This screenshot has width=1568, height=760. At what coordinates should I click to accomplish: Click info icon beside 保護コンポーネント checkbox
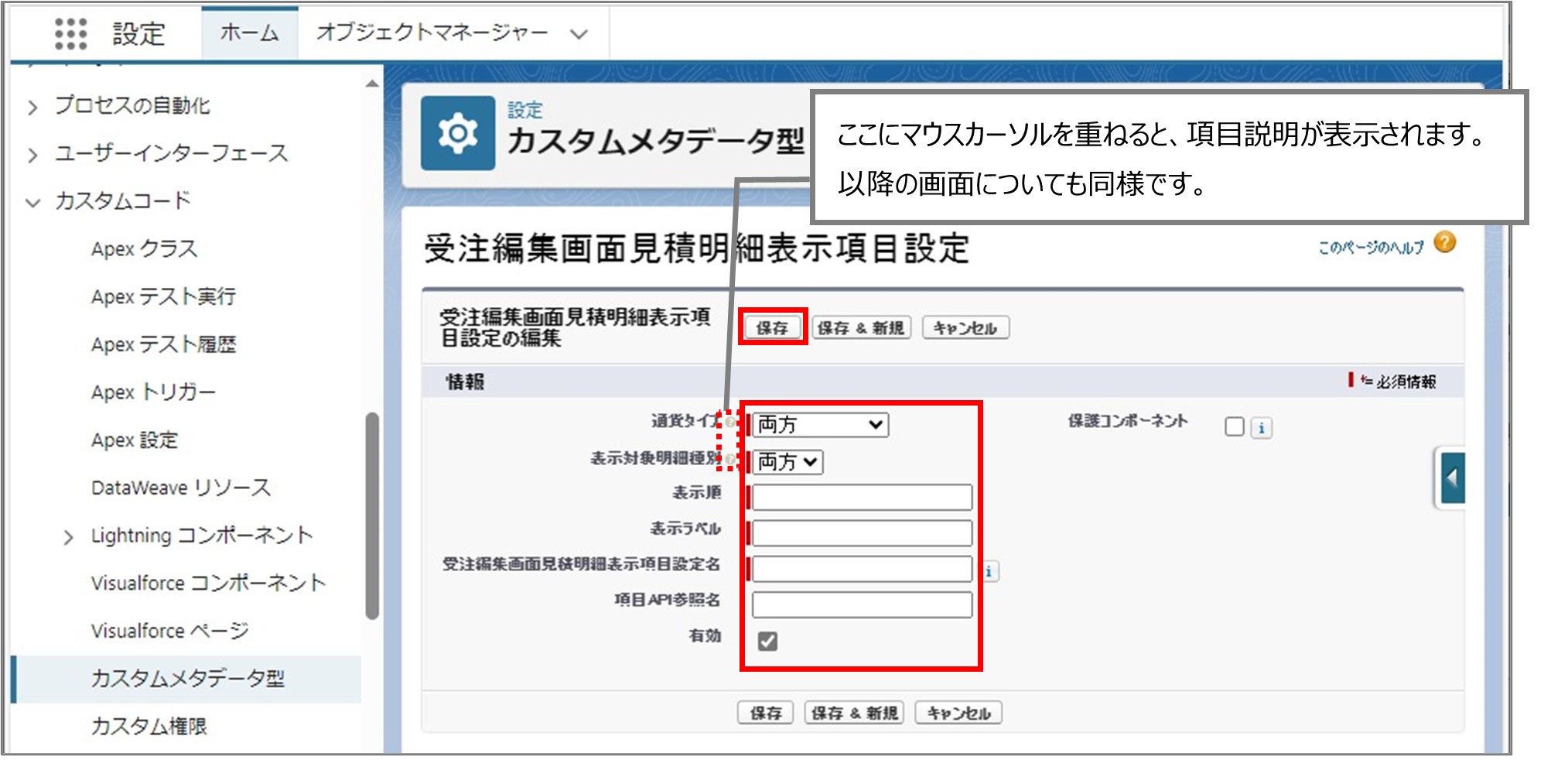1262,427
